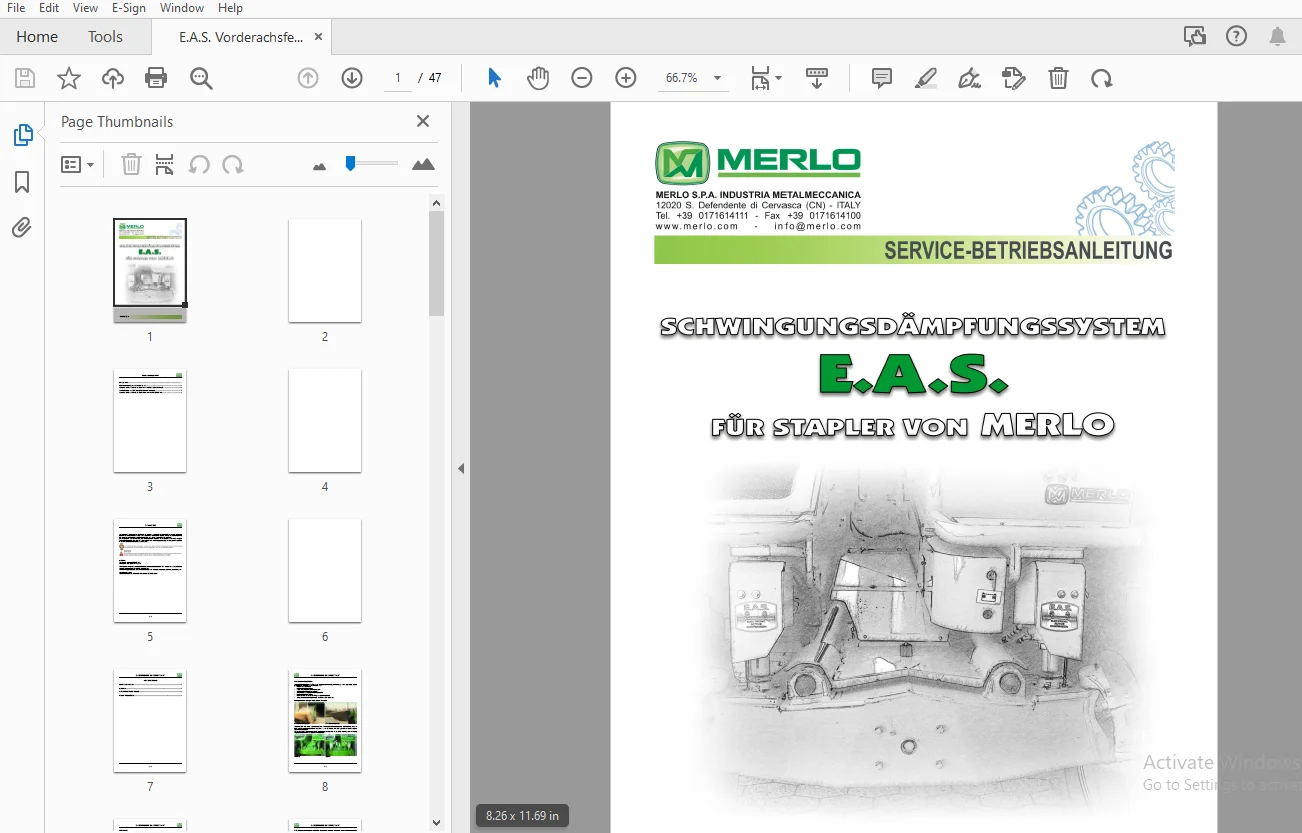
Task: Add a sticky note comment
Action: (x=882, y=78)
